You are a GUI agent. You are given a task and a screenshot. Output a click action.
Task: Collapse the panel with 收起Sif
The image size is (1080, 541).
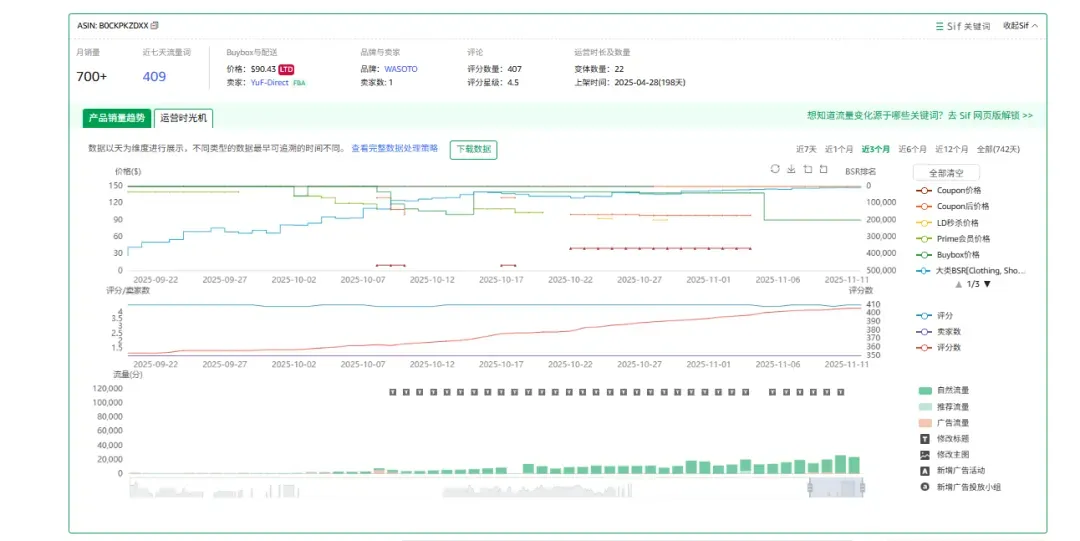(x=1020, y=25)
